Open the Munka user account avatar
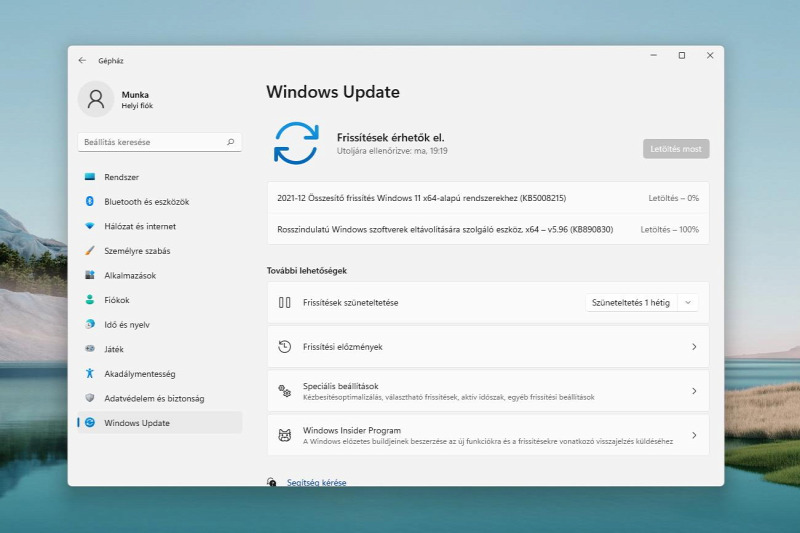 pos(95,99)
